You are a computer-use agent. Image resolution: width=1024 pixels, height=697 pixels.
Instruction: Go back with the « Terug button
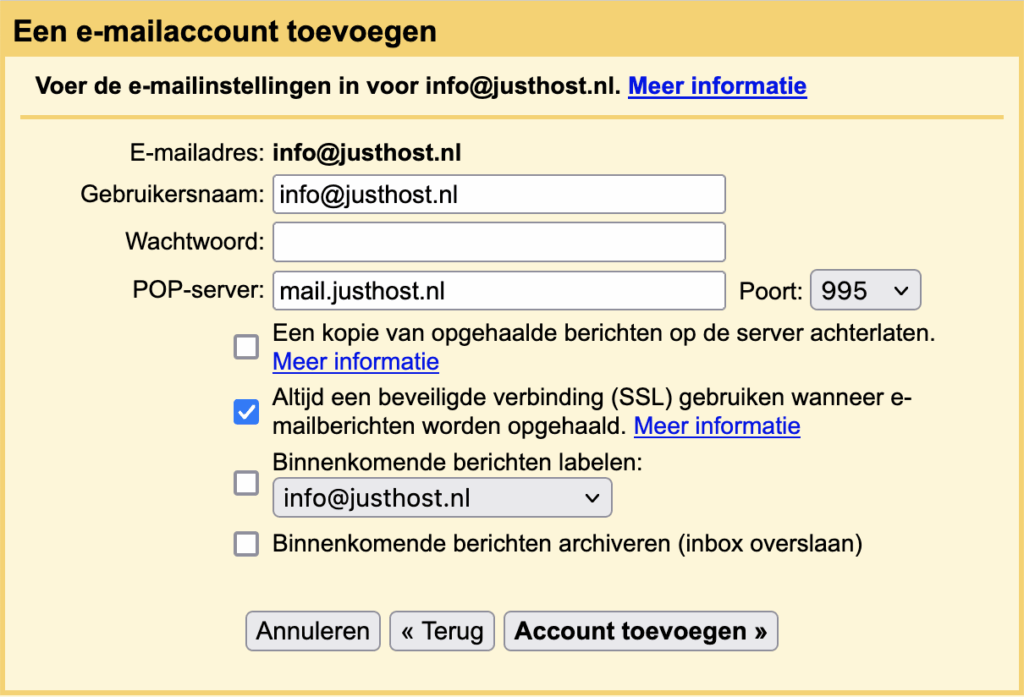[x=442, y=631]
